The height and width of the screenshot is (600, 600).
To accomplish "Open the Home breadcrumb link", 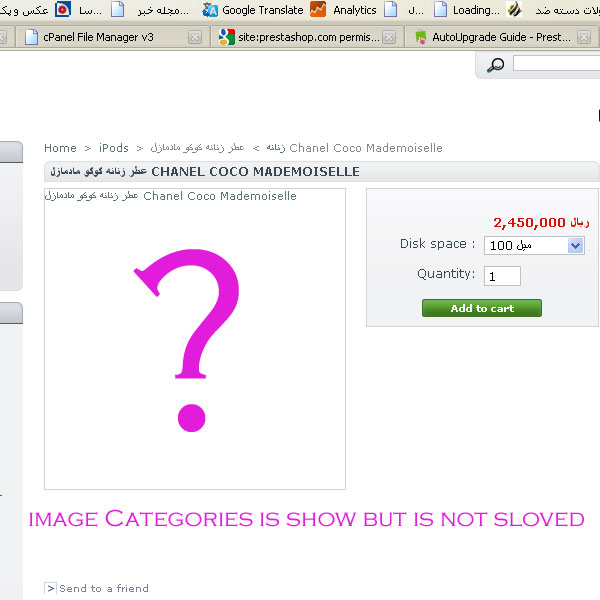I will coord(60,148).
